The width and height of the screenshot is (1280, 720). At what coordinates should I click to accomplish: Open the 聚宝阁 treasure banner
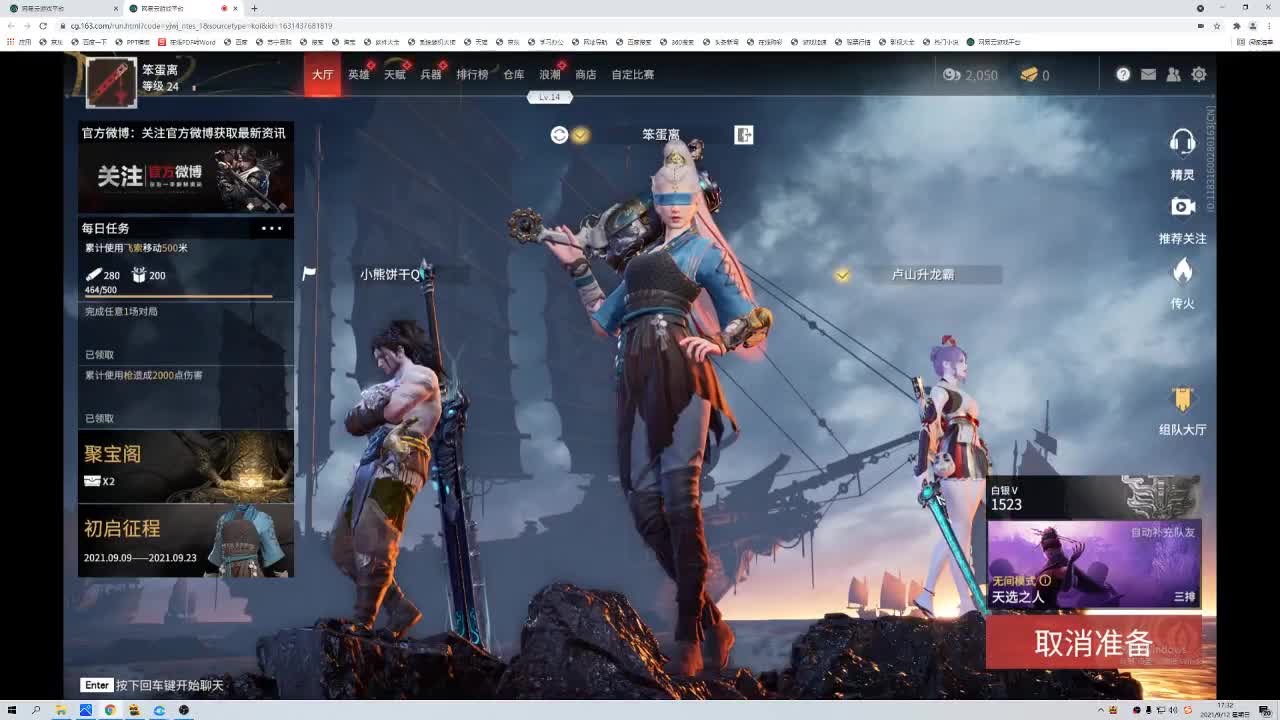pyautogui.click(x=186, y=466)
